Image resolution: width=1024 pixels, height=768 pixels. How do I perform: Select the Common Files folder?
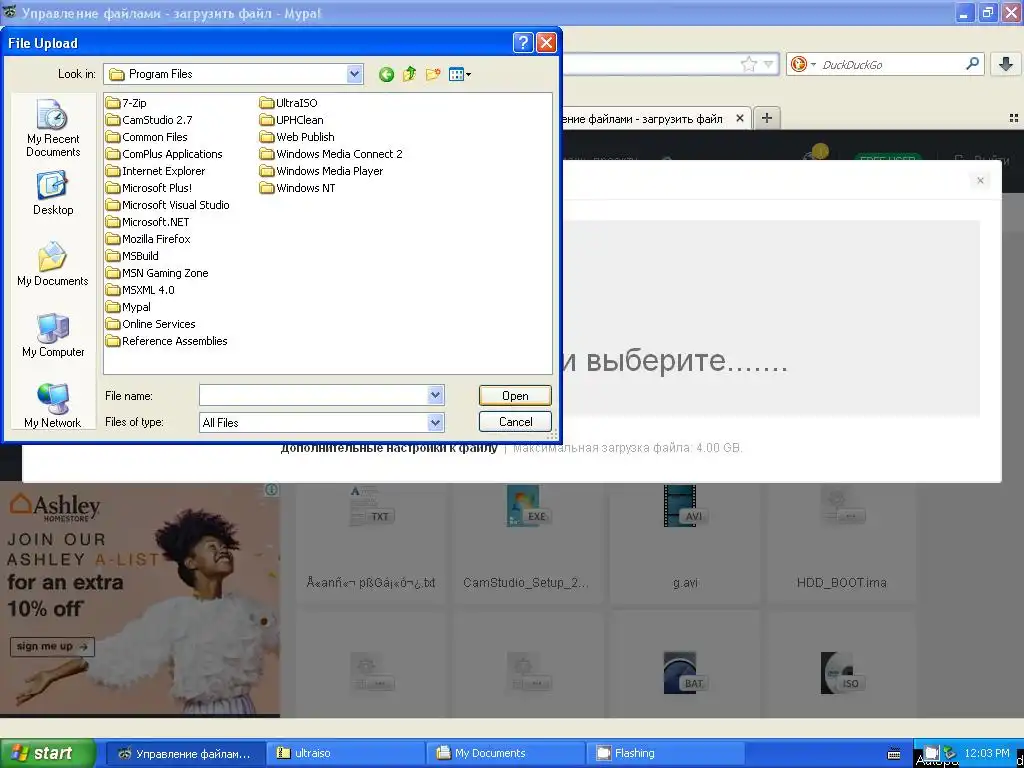click(146, 137)
